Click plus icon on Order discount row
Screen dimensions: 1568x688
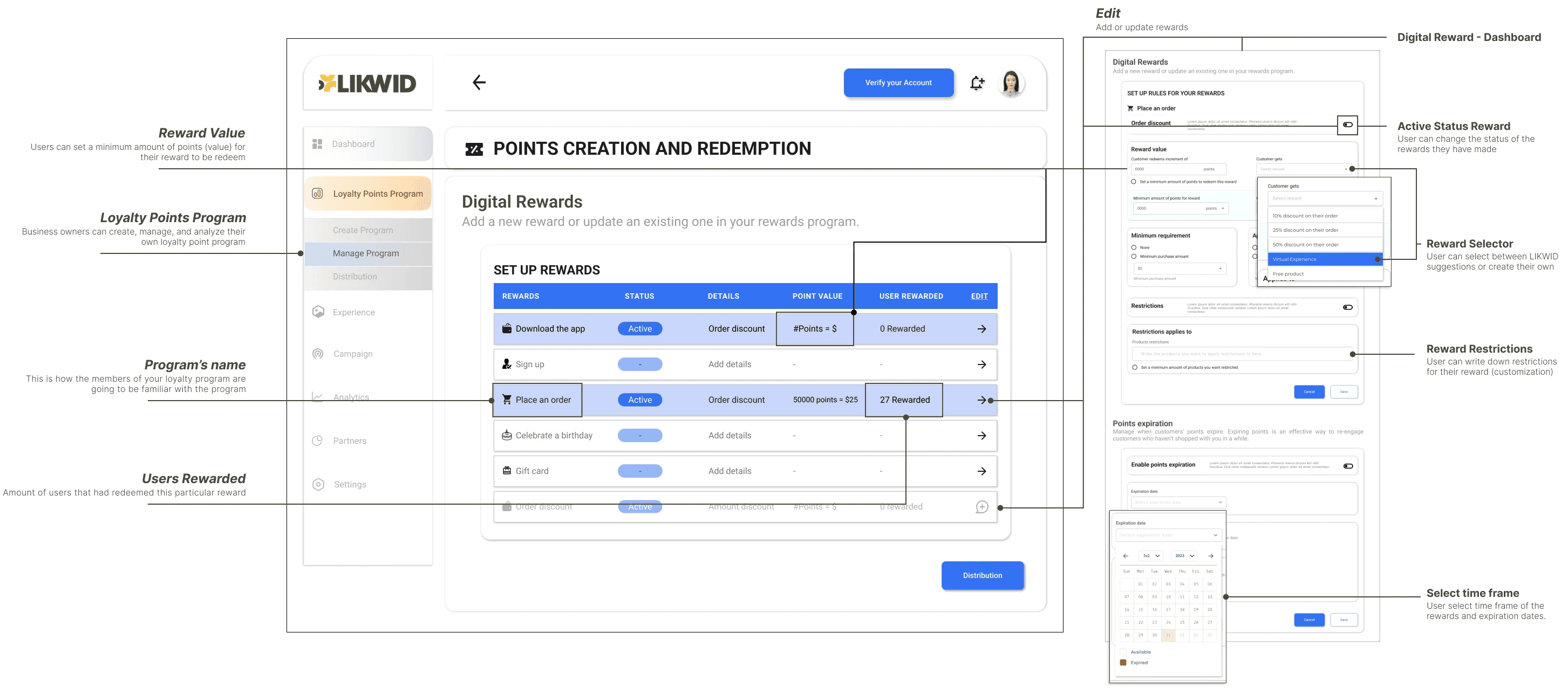981,507
